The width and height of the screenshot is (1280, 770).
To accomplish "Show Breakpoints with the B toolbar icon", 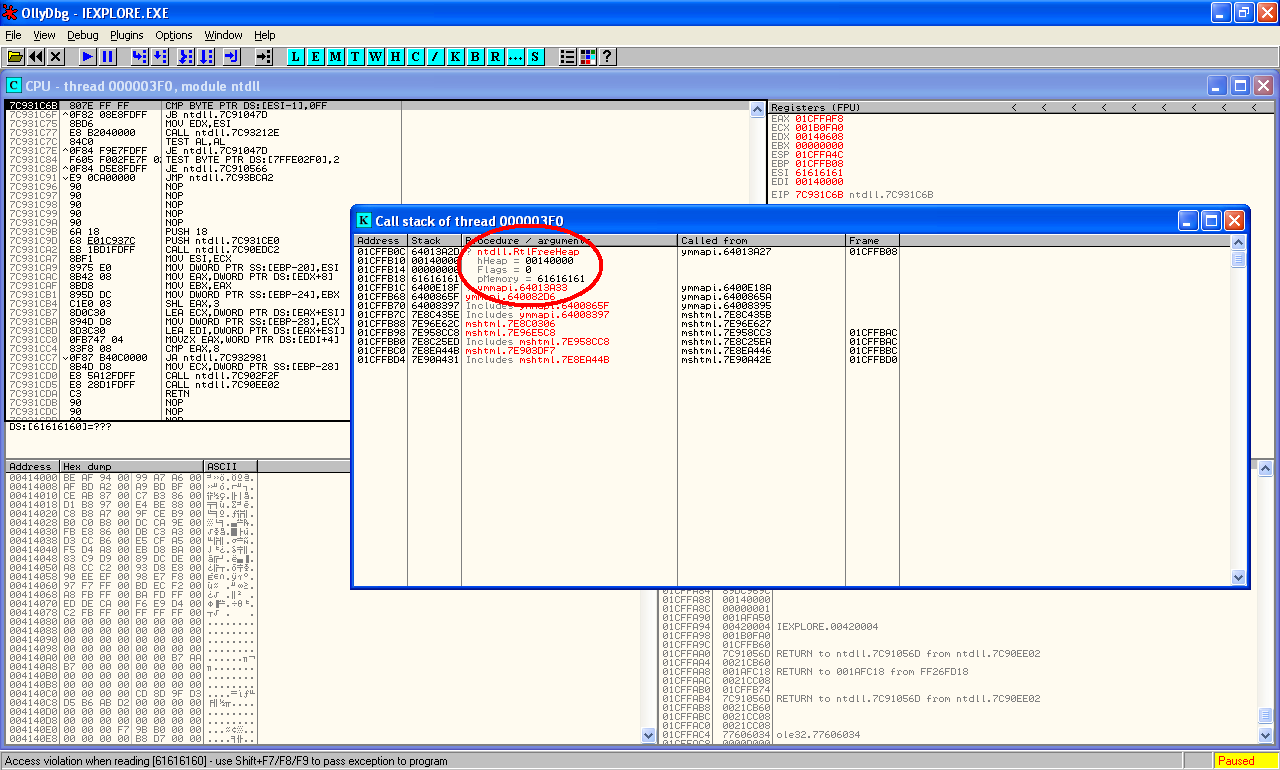I will click(x=475, y=57).
